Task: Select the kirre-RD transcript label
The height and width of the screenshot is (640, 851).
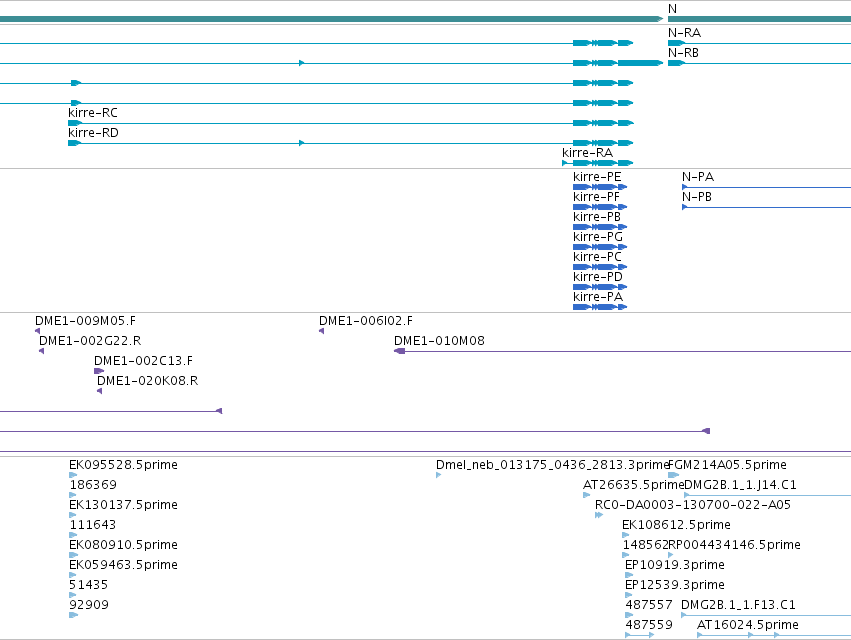Action: point(93,133)
